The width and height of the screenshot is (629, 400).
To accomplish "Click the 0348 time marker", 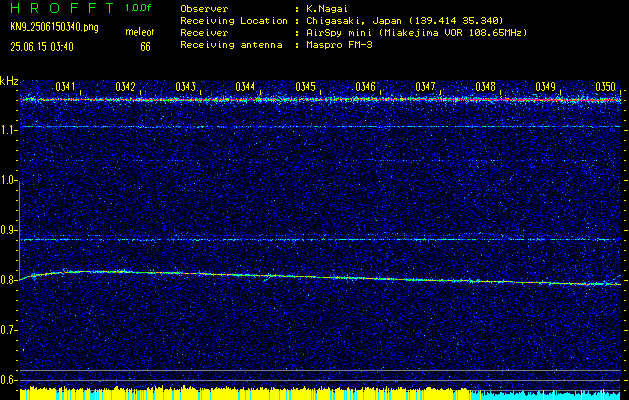I will pyautogui.click(x=485, y=87).
